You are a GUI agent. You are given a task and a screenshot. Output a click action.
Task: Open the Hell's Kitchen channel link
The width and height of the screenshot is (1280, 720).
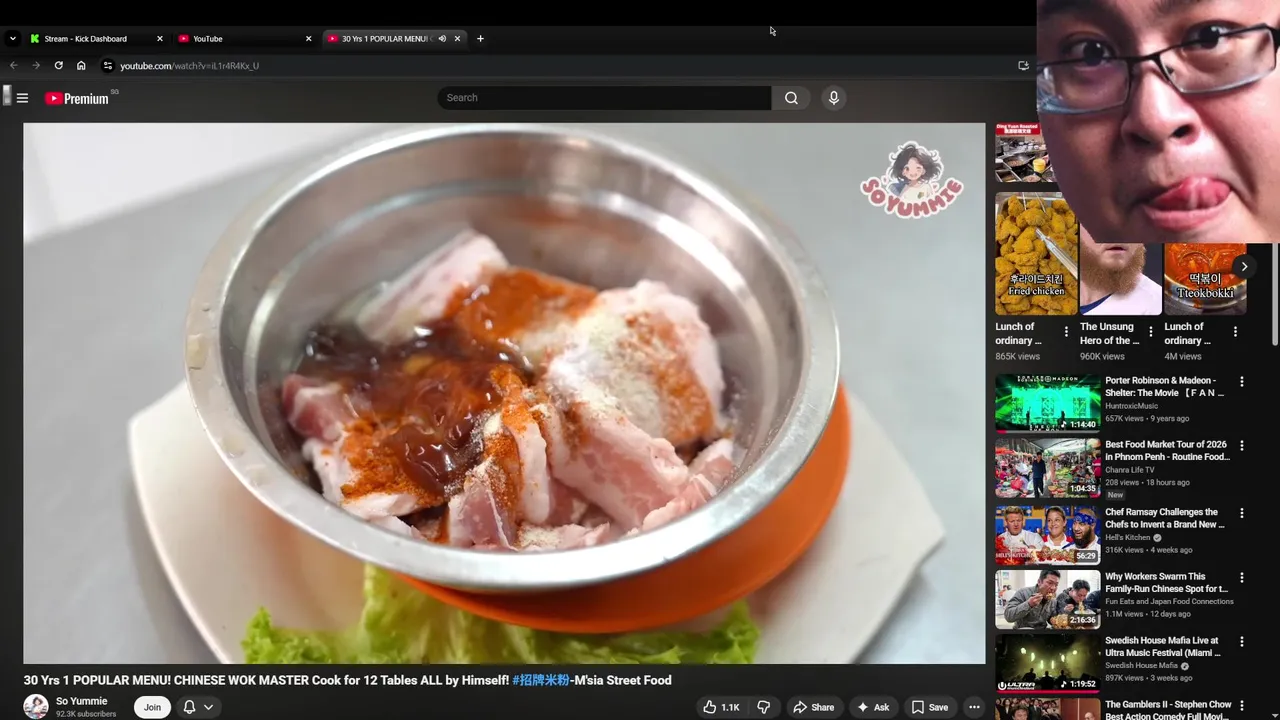click(x=1128, y=538)
